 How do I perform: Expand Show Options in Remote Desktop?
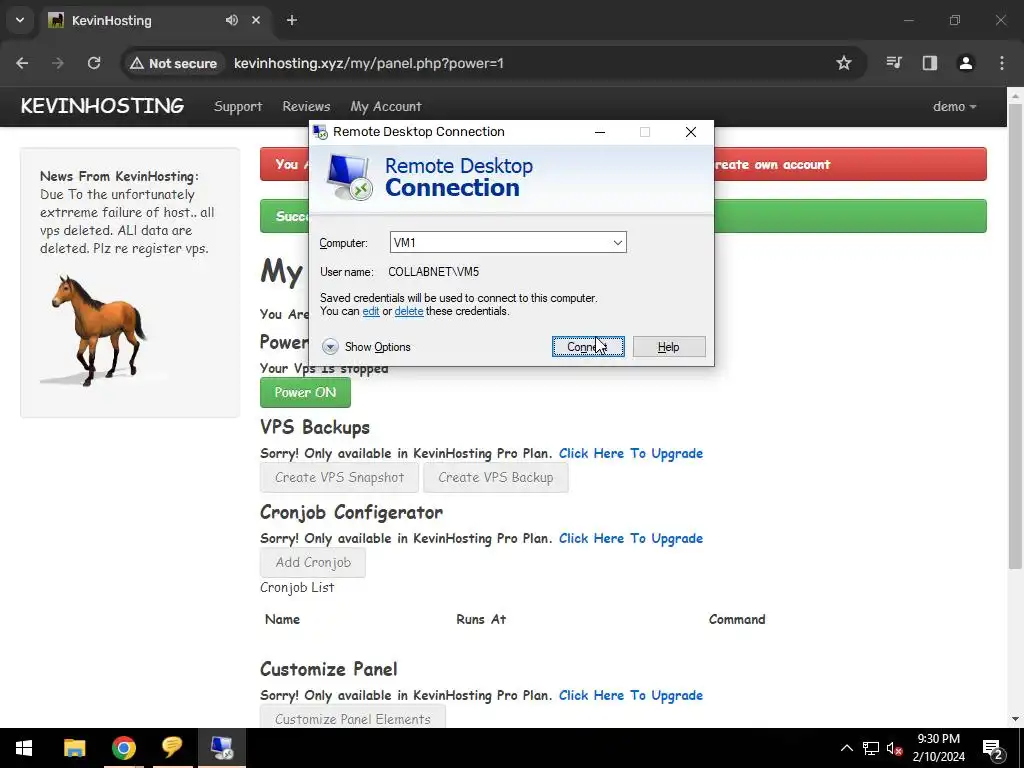(x=366, y=347)
